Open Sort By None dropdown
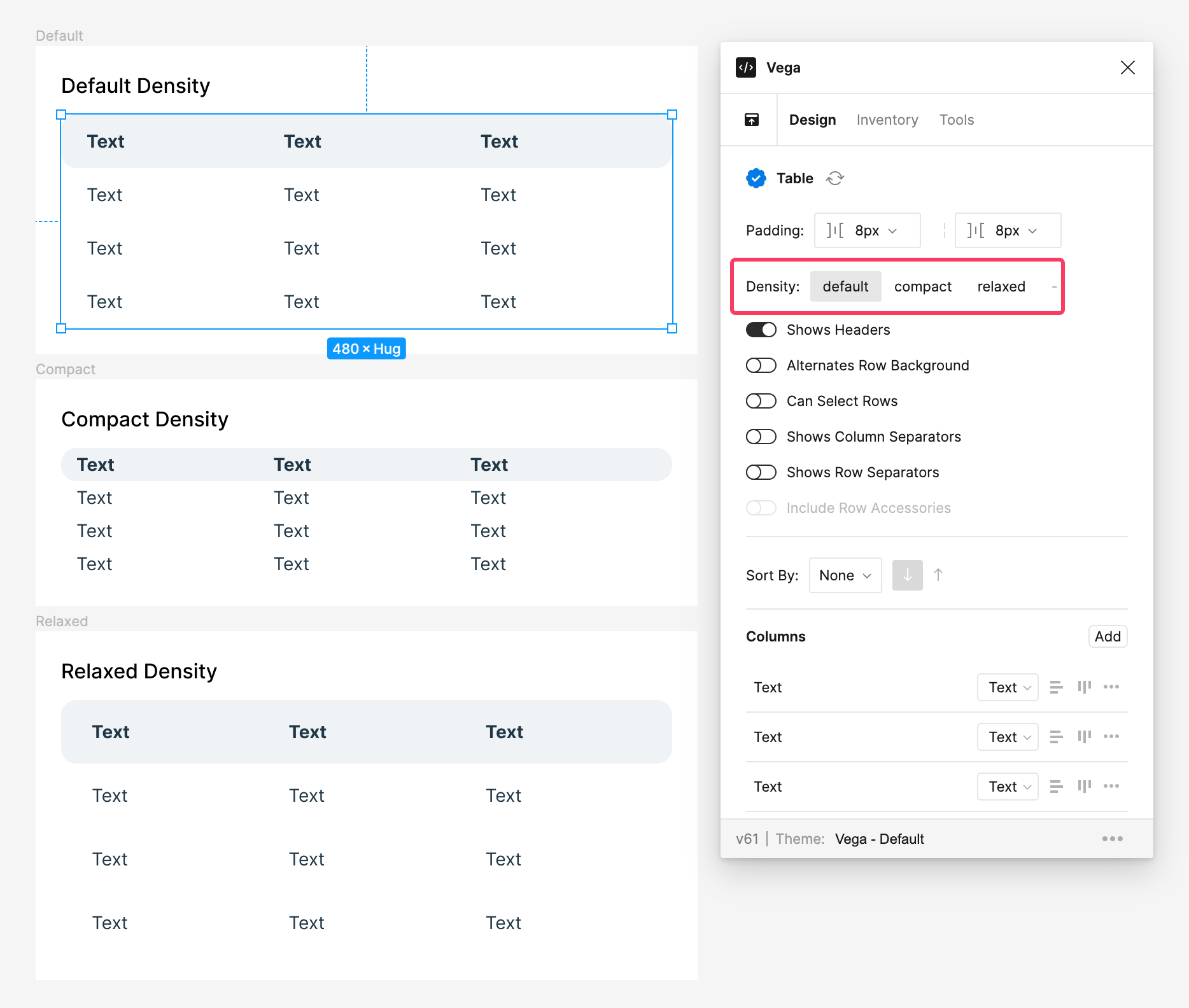Screen dimensions: 1189x1008 click(x=845, y=575)
